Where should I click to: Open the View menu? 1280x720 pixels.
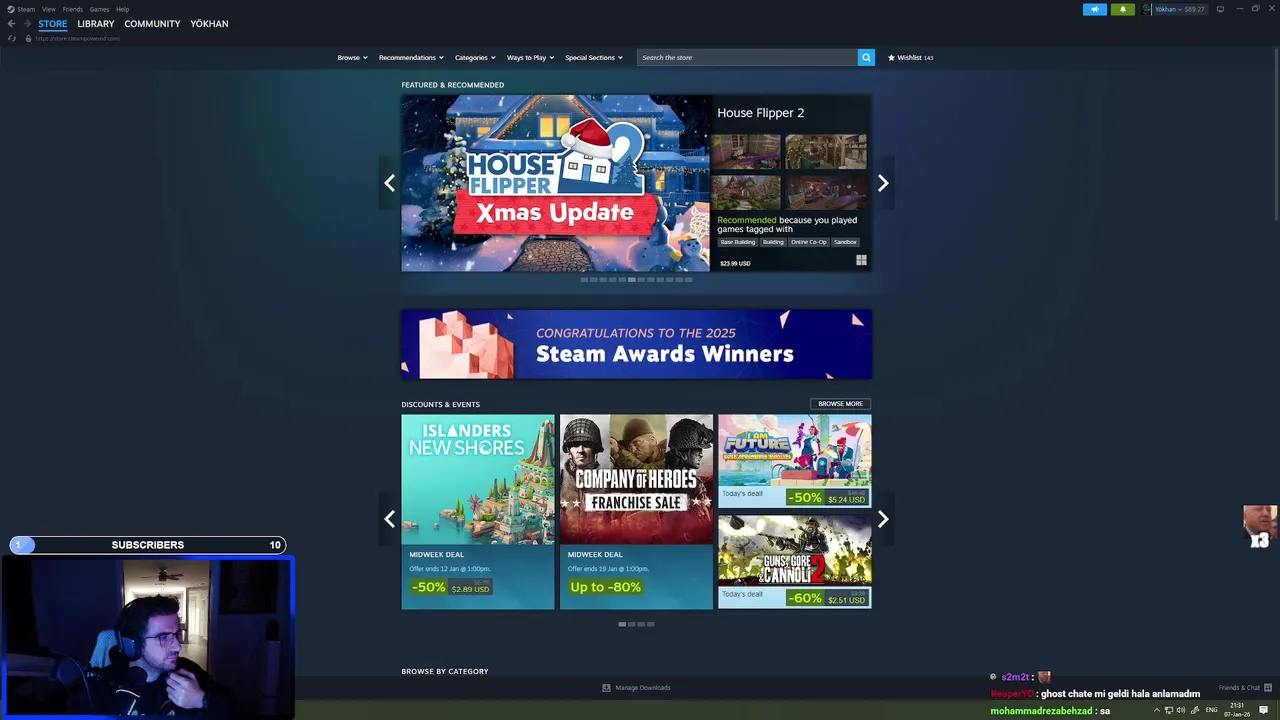click(x=48, y=9)
